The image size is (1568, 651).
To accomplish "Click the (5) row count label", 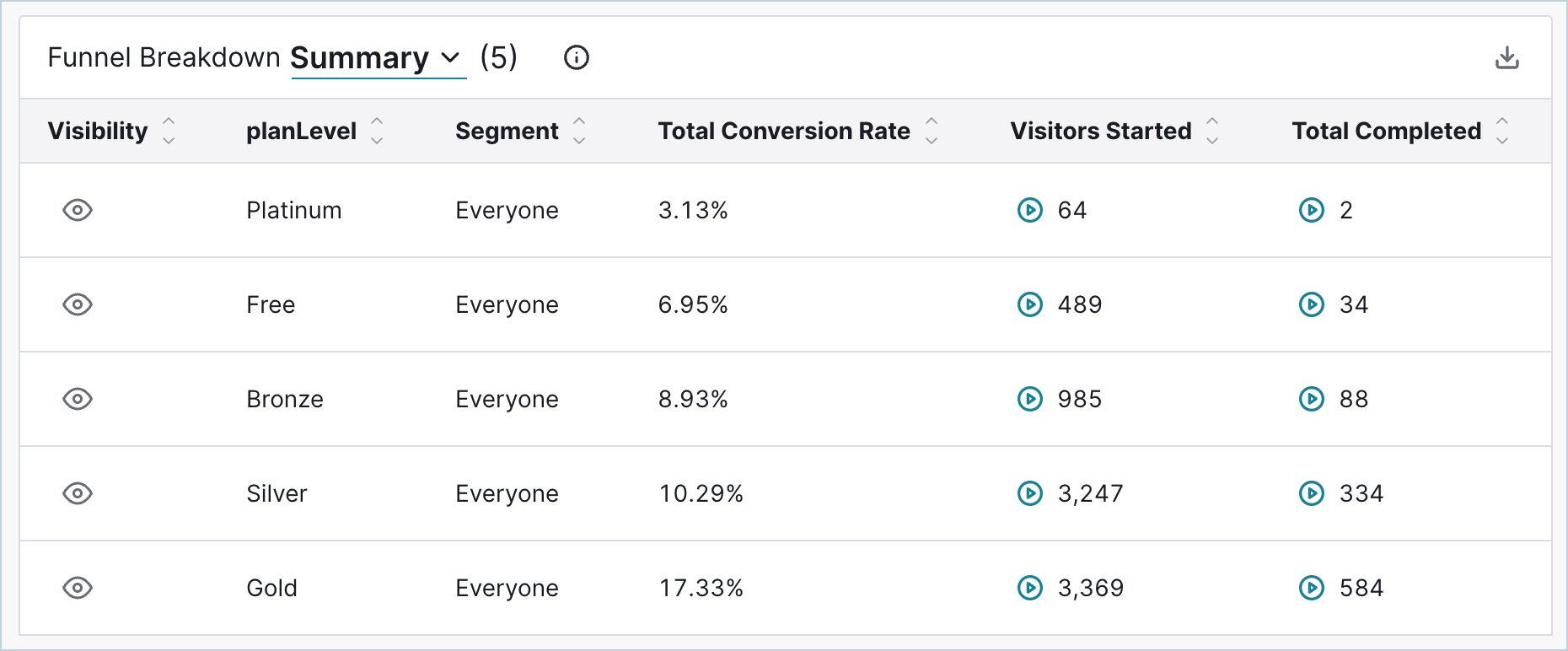I will click(498, 57).
